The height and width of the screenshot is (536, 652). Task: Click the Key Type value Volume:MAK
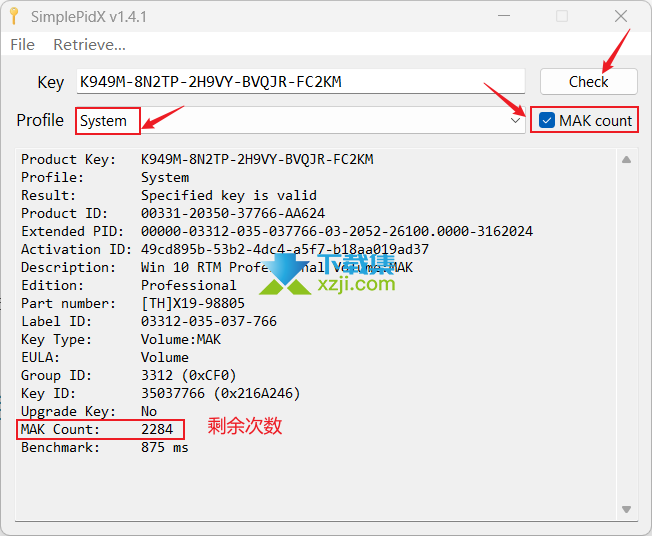click(181, 339)
